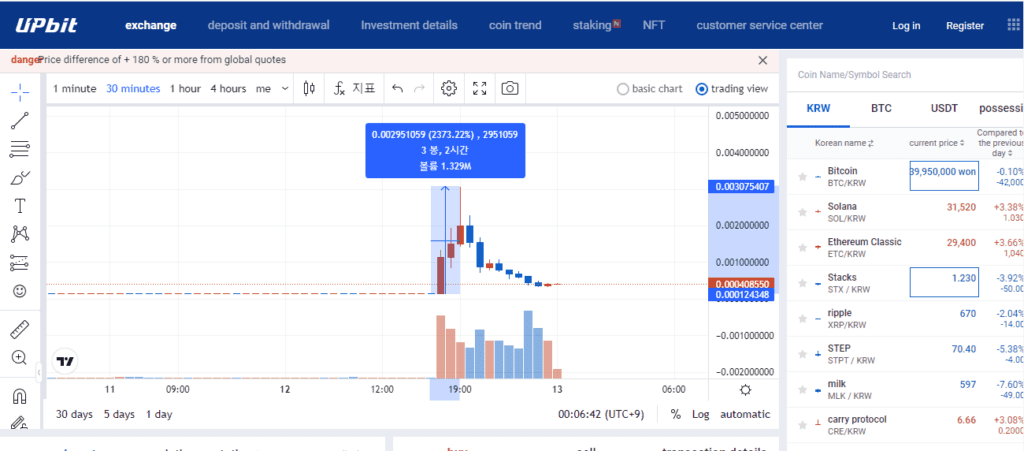Set chart interval to 30 minutes
Viewport: 1024px width, 451px height.
tap(133, 89)
